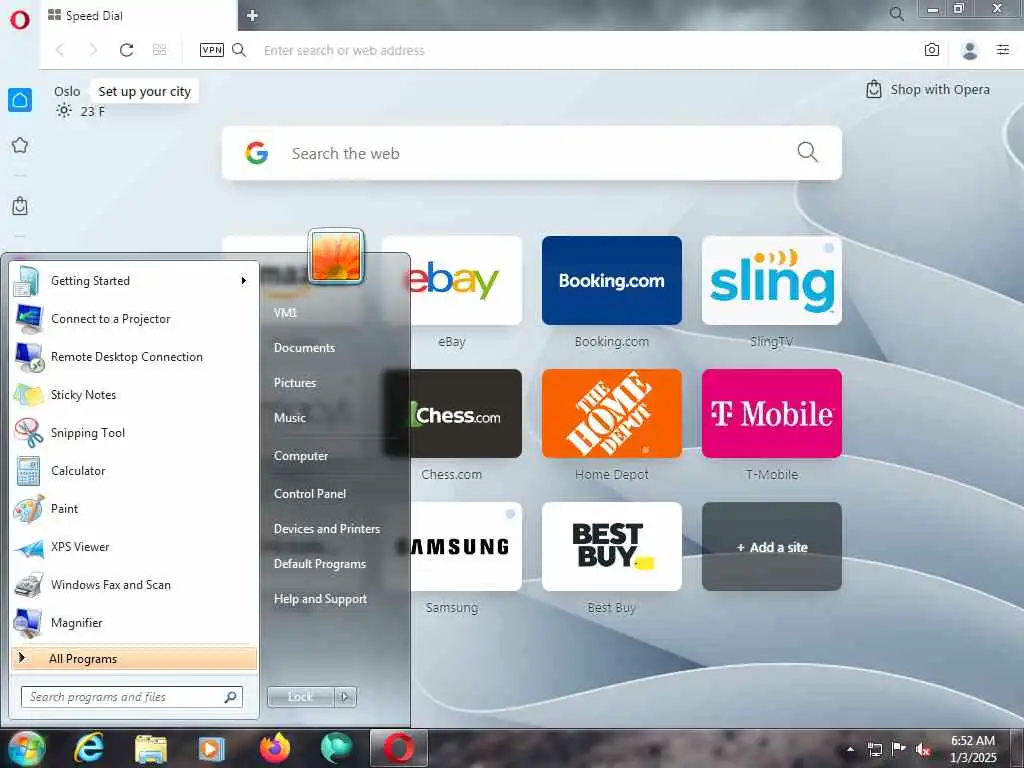Open Control Panel in Start menu

click(310, 494)
